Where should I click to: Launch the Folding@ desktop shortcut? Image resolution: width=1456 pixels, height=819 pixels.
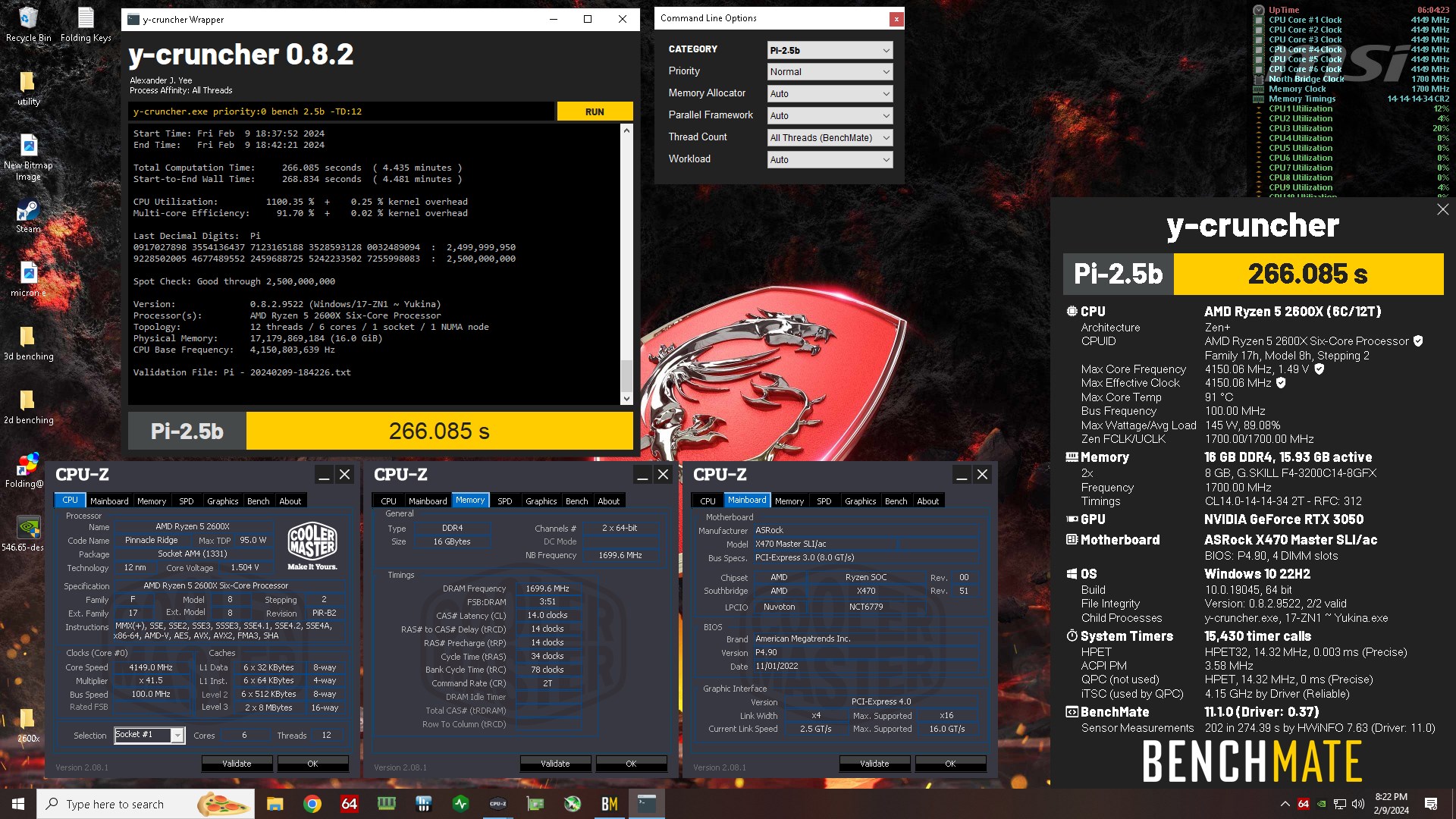pos(25,470)
